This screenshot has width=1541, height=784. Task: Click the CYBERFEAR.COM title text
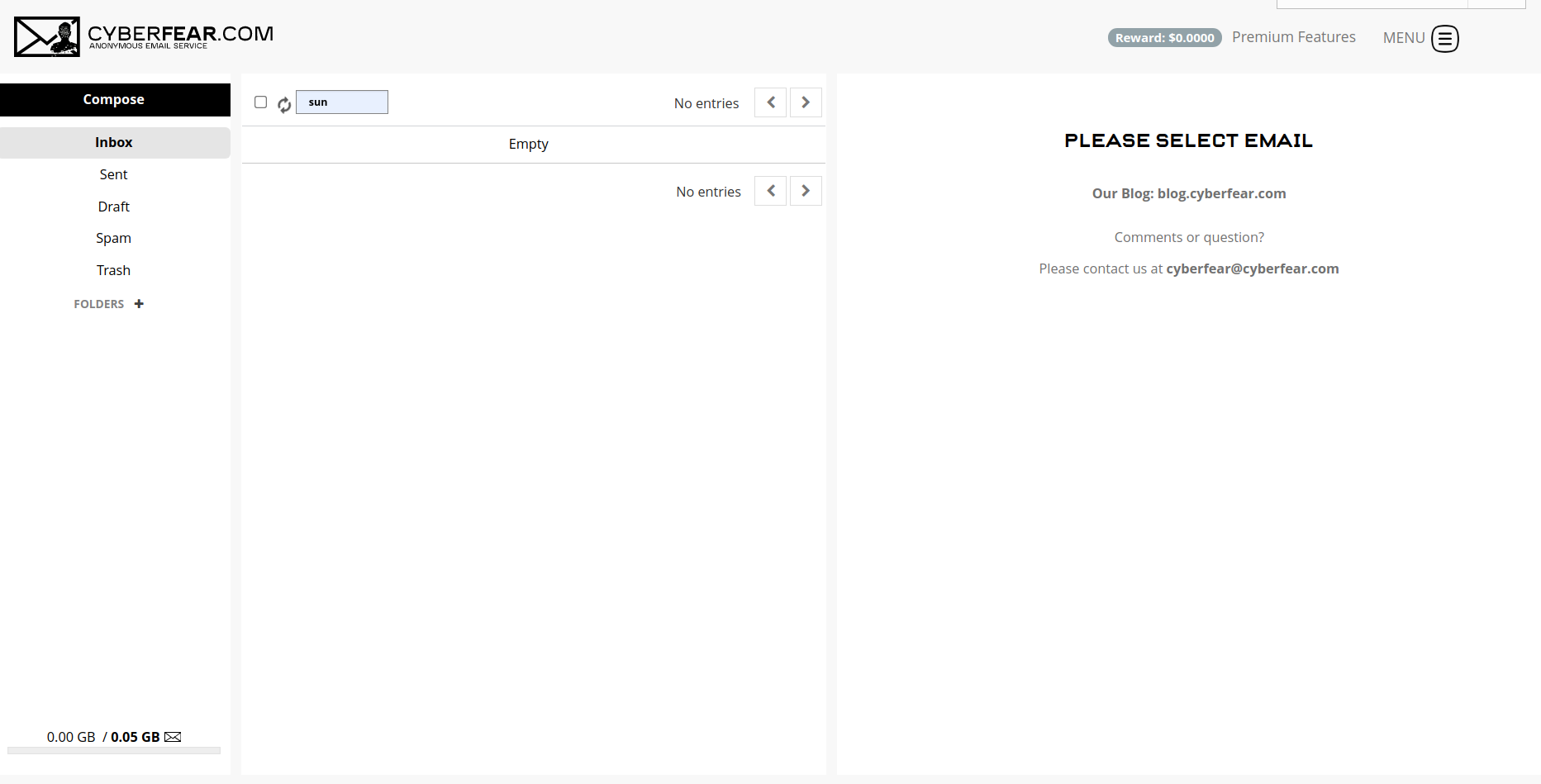pyautogui.click(x=180, y=33)
